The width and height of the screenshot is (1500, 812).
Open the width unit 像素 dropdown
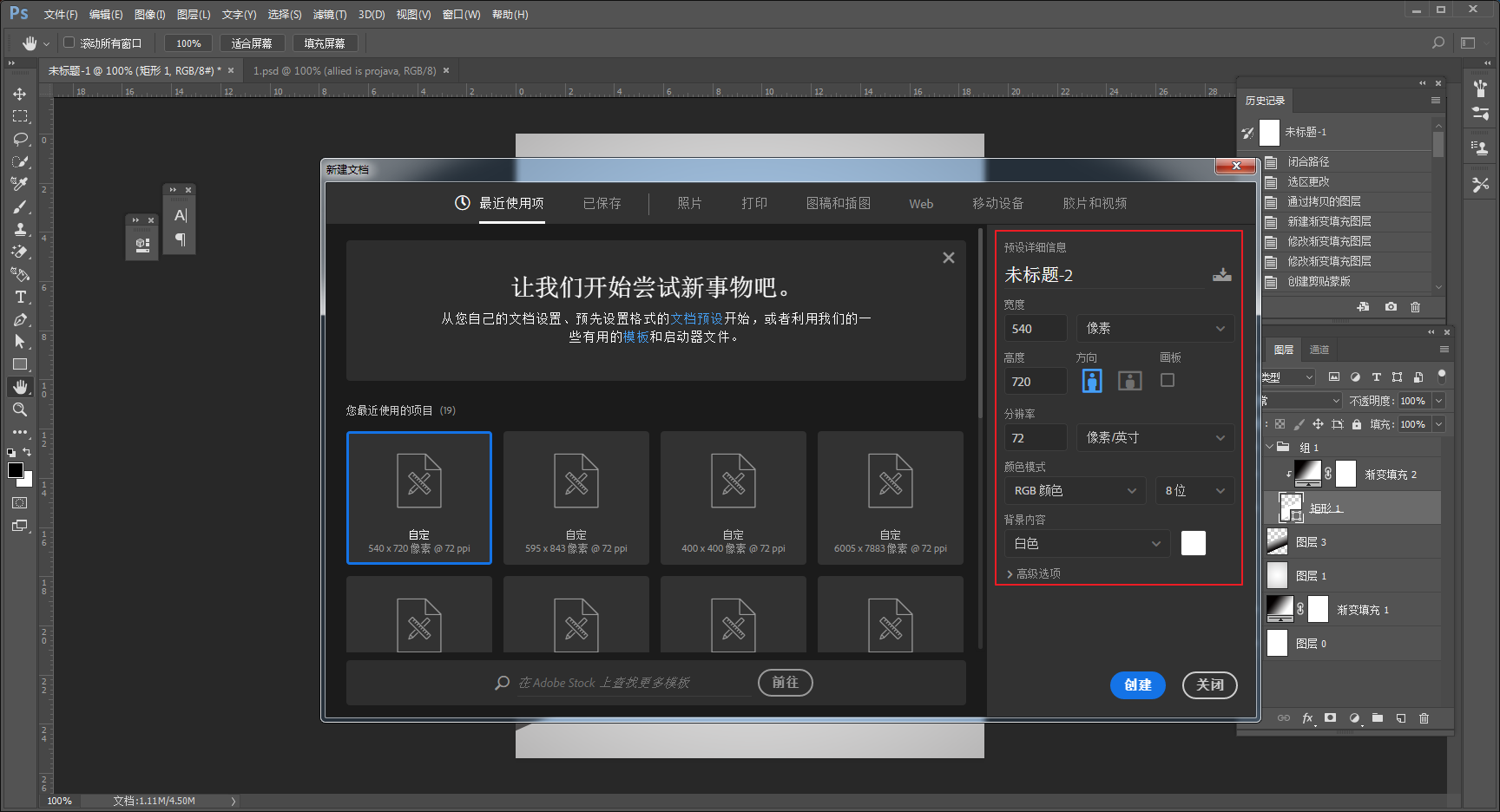pos(1155,328)
